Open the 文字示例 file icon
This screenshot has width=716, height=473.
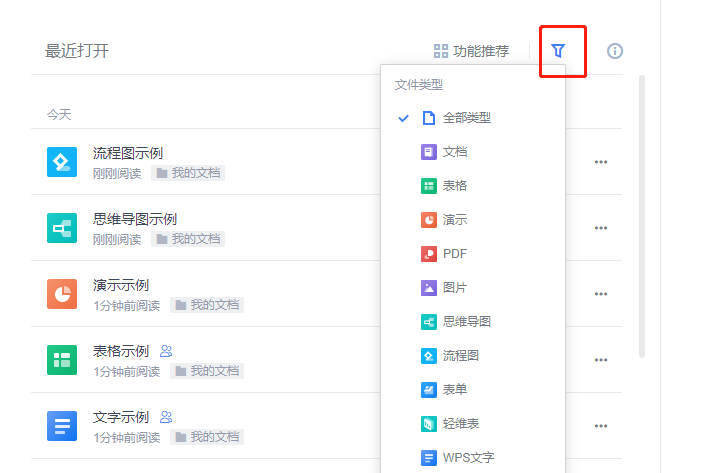click(62, 426)
